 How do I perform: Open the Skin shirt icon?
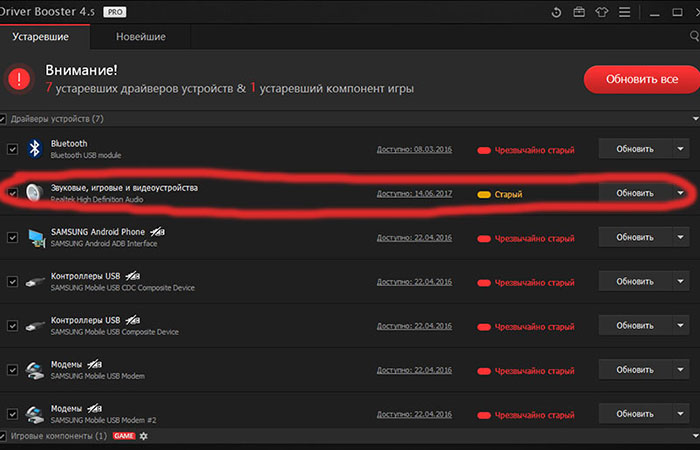(x=601, y=12)
